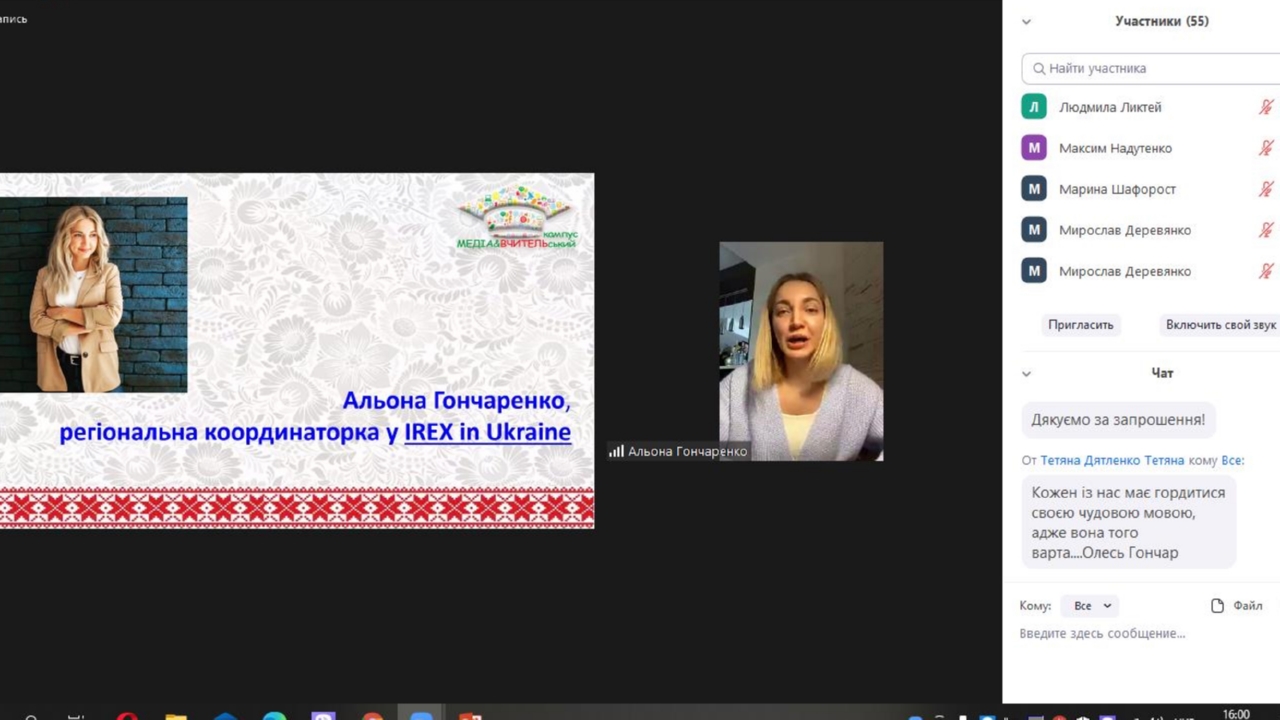The height and width of the screenshot is (720, 1280).
Task: Open the Кому recipient dropdown 'Все'
Action: point(1092,606)
